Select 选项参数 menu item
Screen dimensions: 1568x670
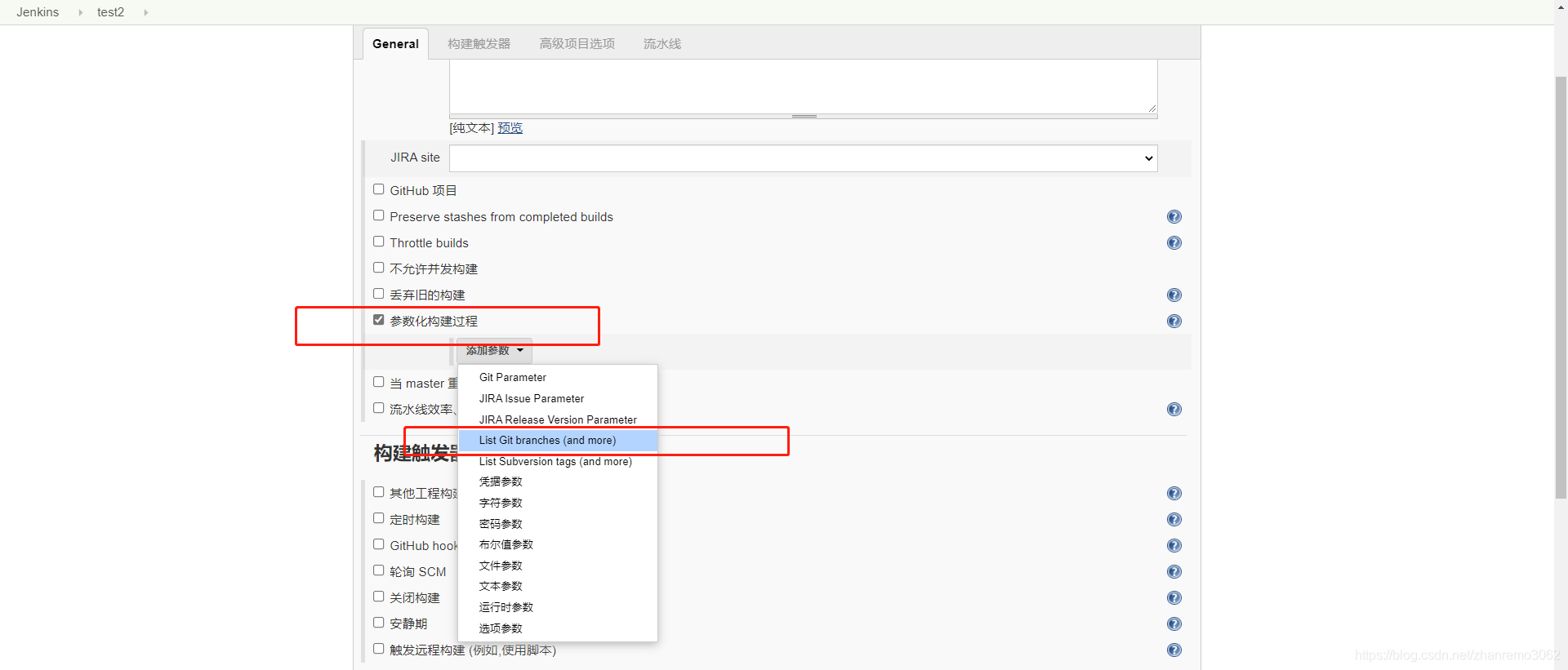tap(558, 628)
